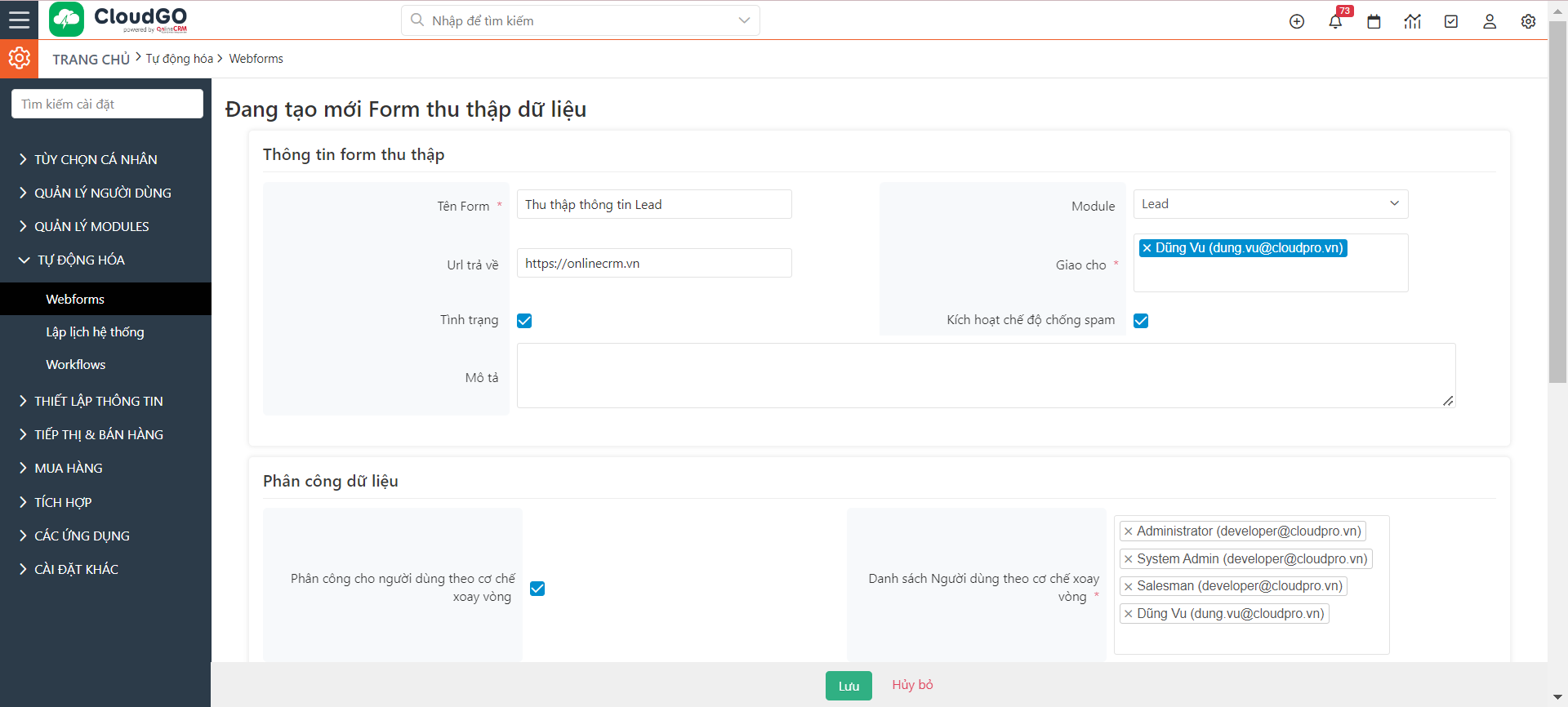Click the quick create plus icon

tap(1297, 21)
